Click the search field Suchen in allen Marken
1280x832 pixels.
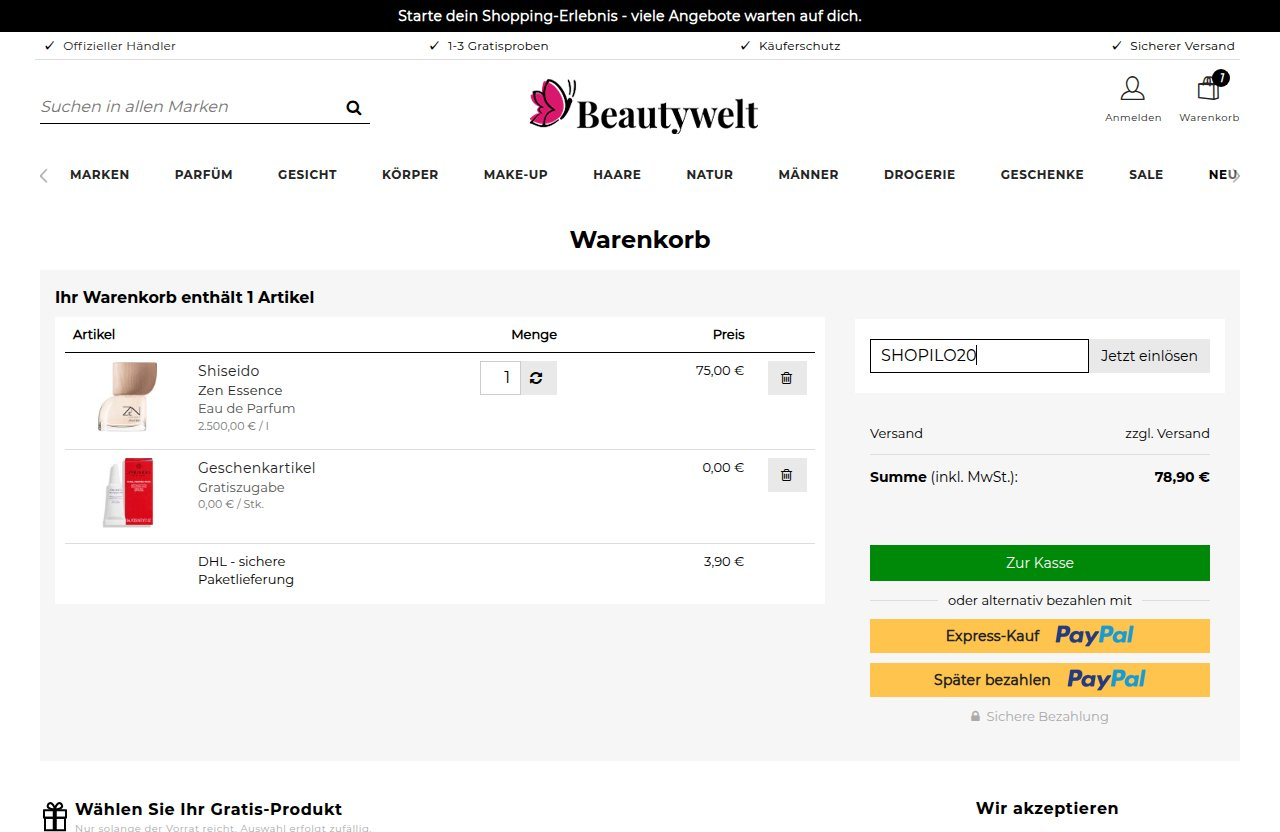(x=190, y=107)
